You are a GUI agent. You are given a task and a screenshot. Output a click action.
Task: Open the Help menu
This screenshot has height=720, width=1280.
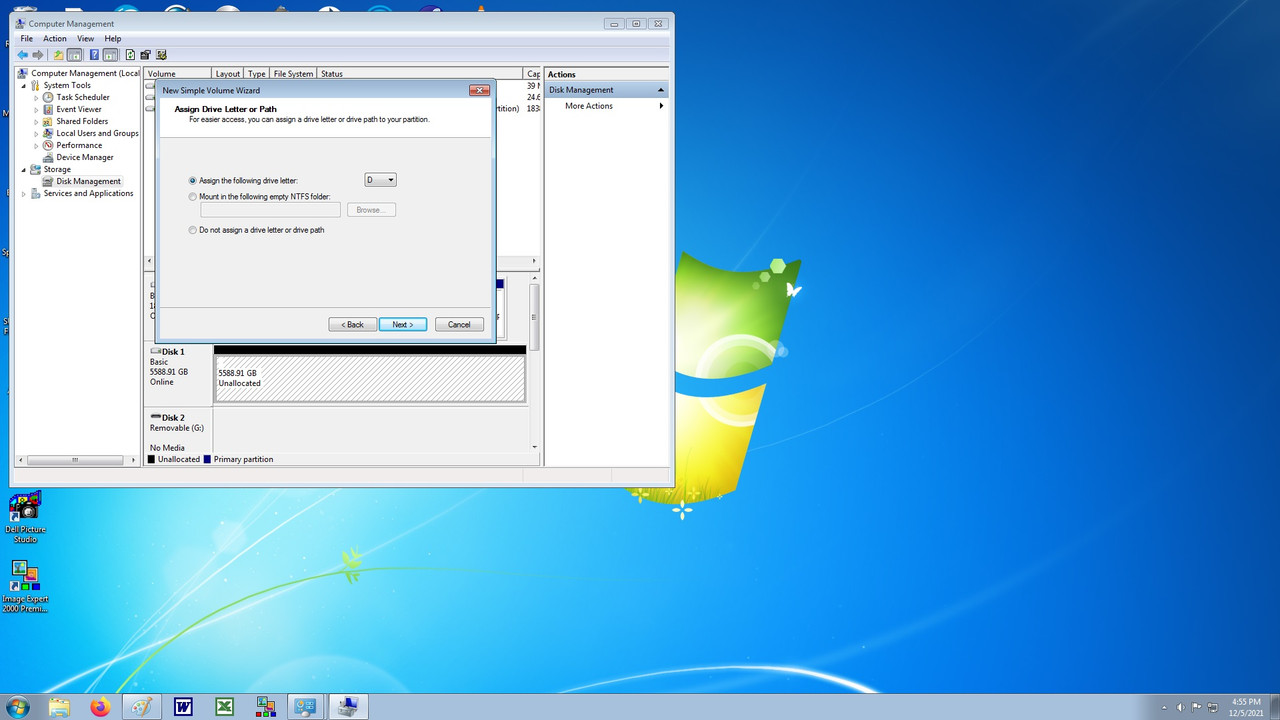click(113, 39)
